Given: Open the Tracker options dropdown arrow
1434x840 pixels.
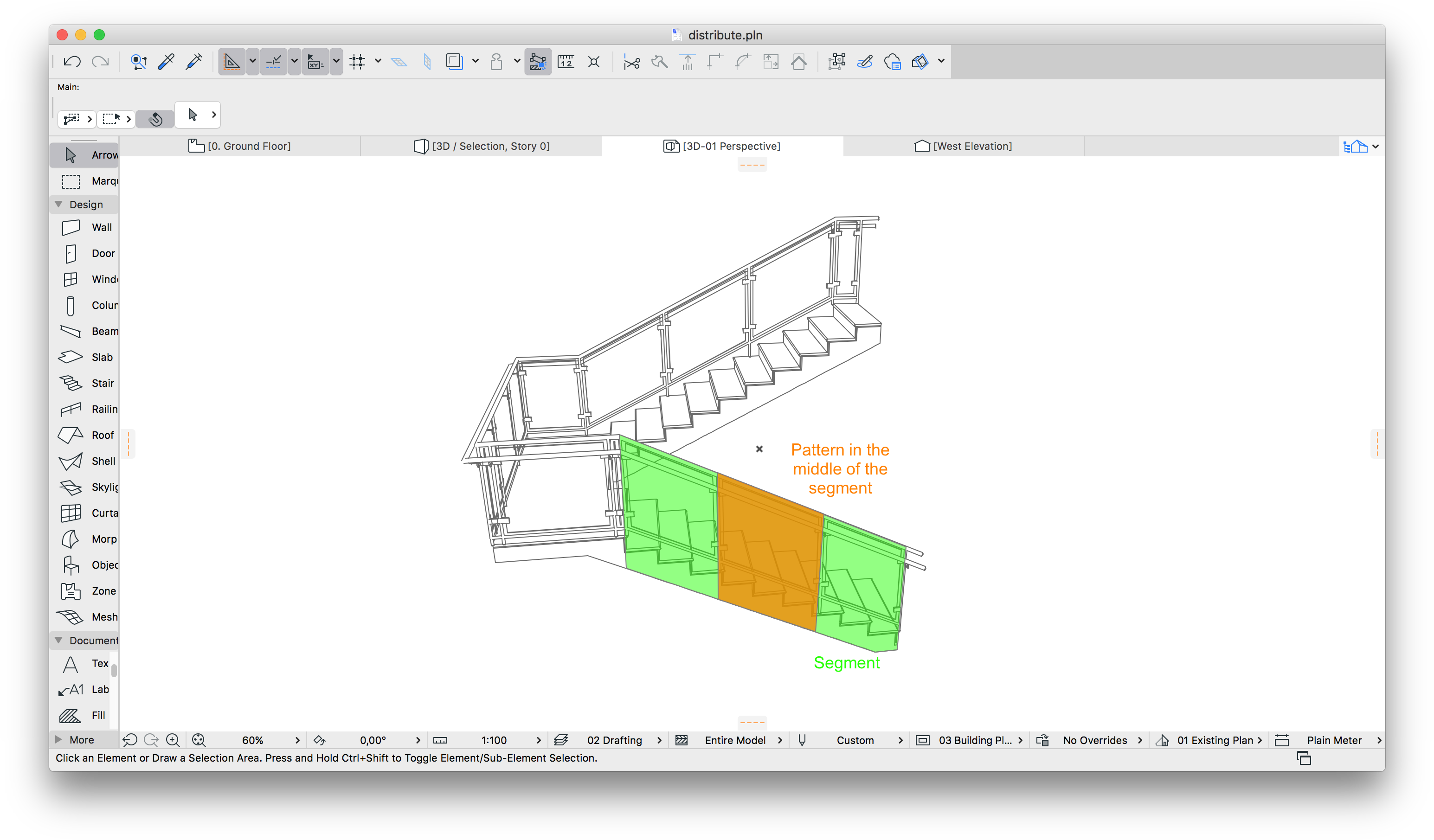Looking at the screenshot, I should click(336, 62).
